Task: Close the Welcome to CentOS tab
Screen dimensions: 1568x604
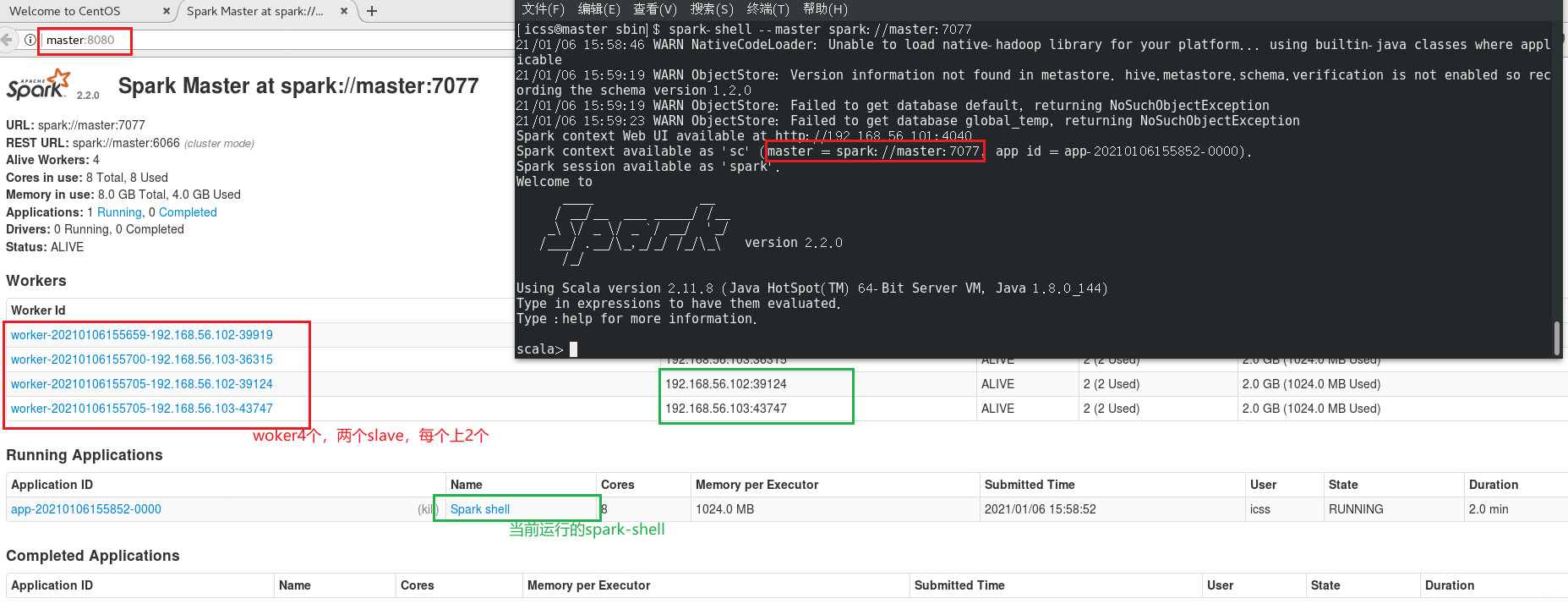Action: pos(166,11)
